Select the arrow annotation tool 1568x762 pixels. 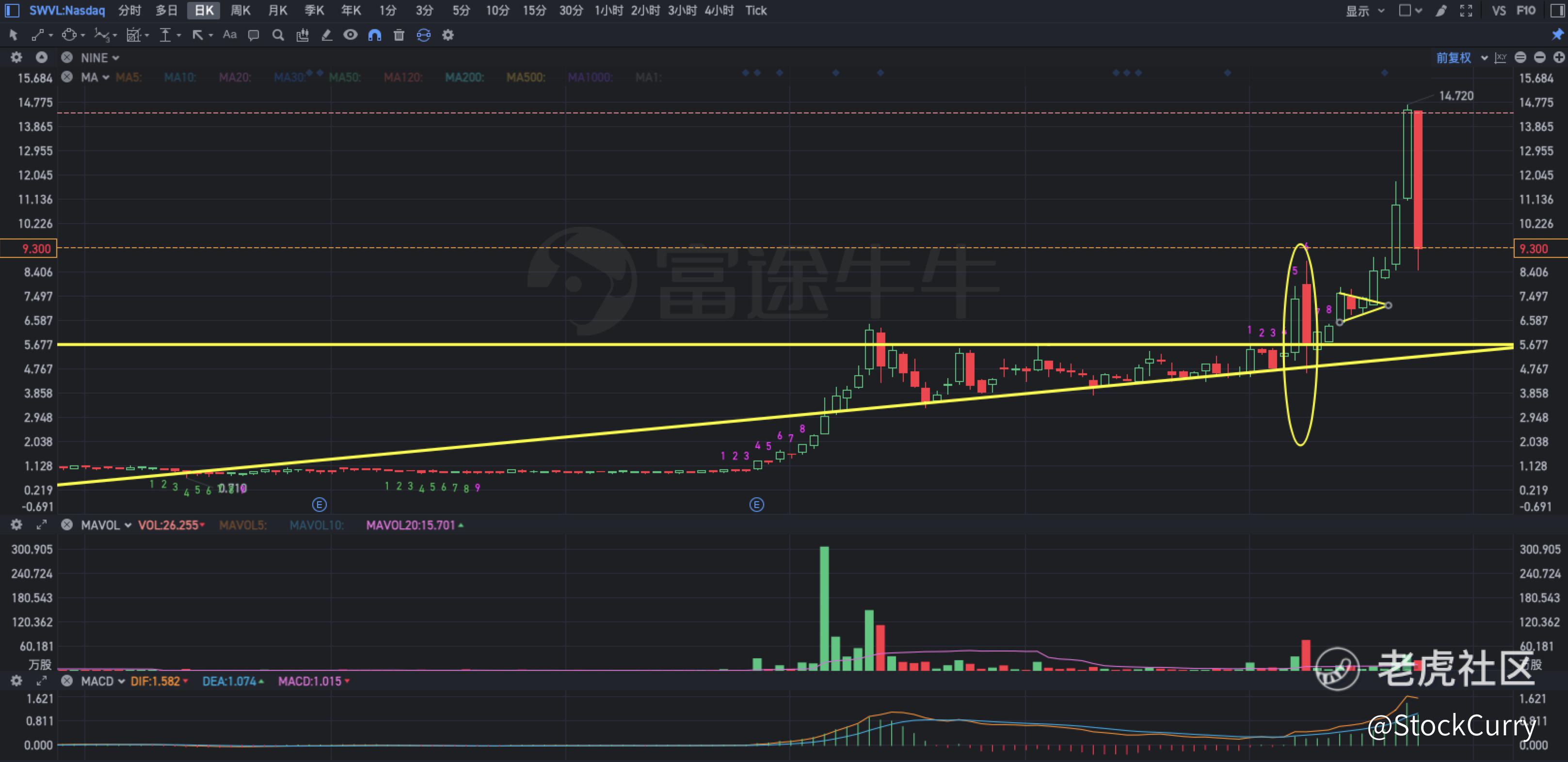click(x=198, y=35)
